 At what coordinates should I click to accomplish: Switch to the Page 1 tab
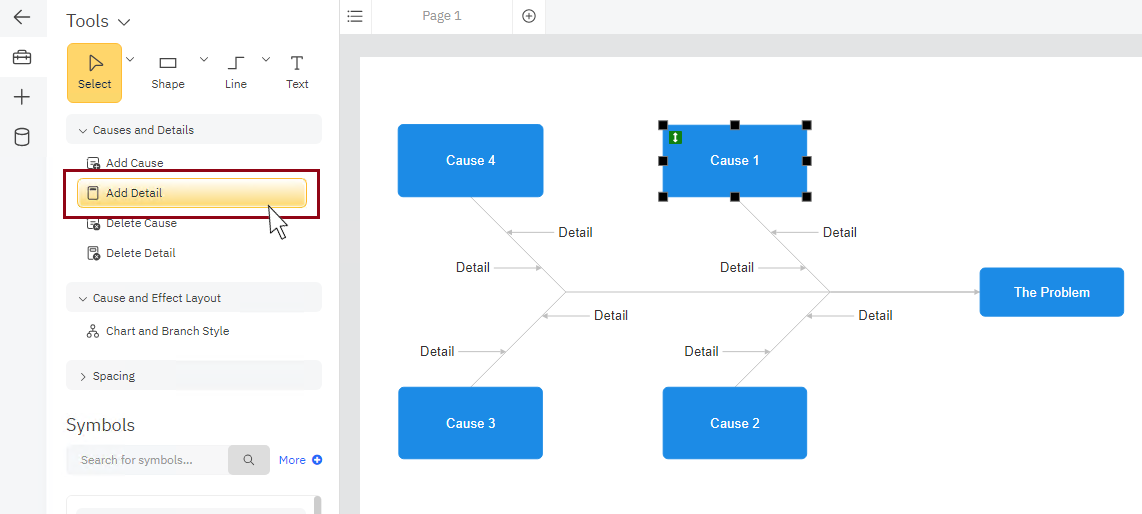click(442, 16)
